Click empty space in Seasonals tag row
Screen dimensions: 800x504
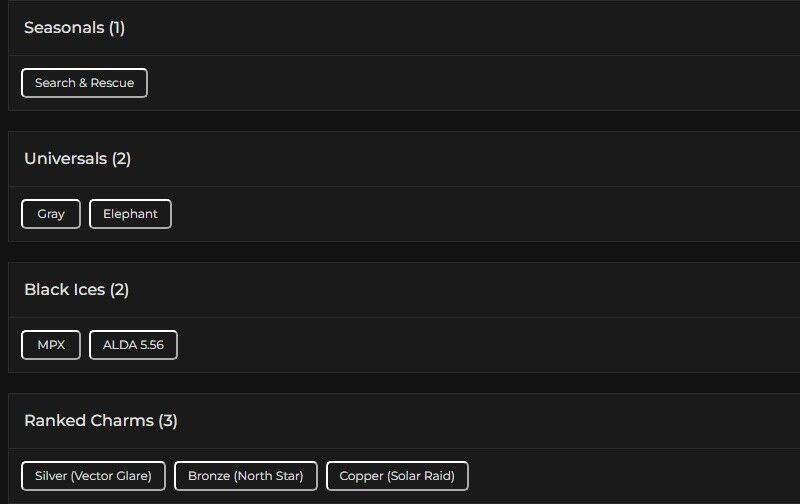450,83
